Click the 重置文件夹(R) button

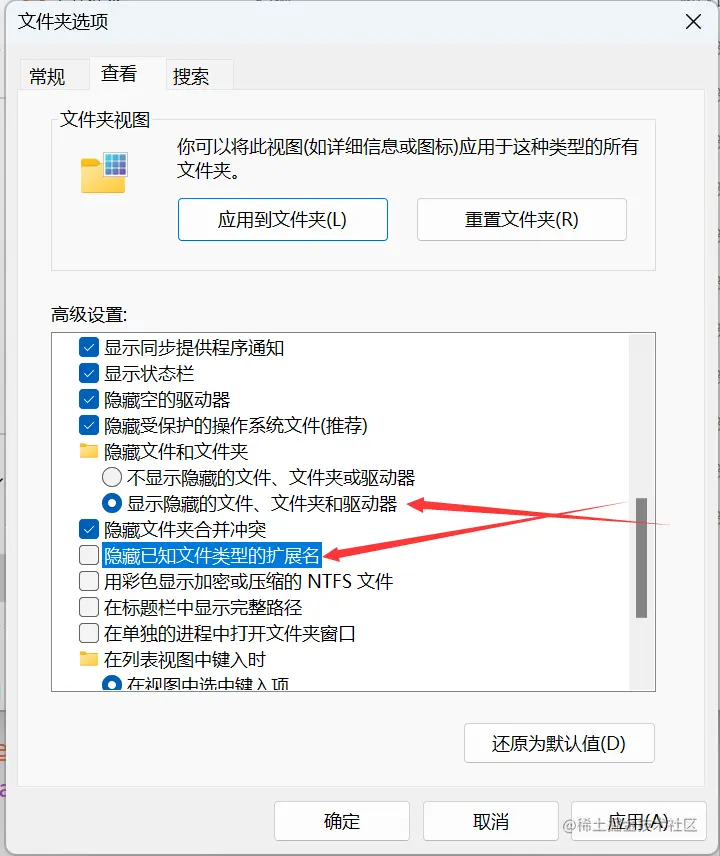(521, 219)
